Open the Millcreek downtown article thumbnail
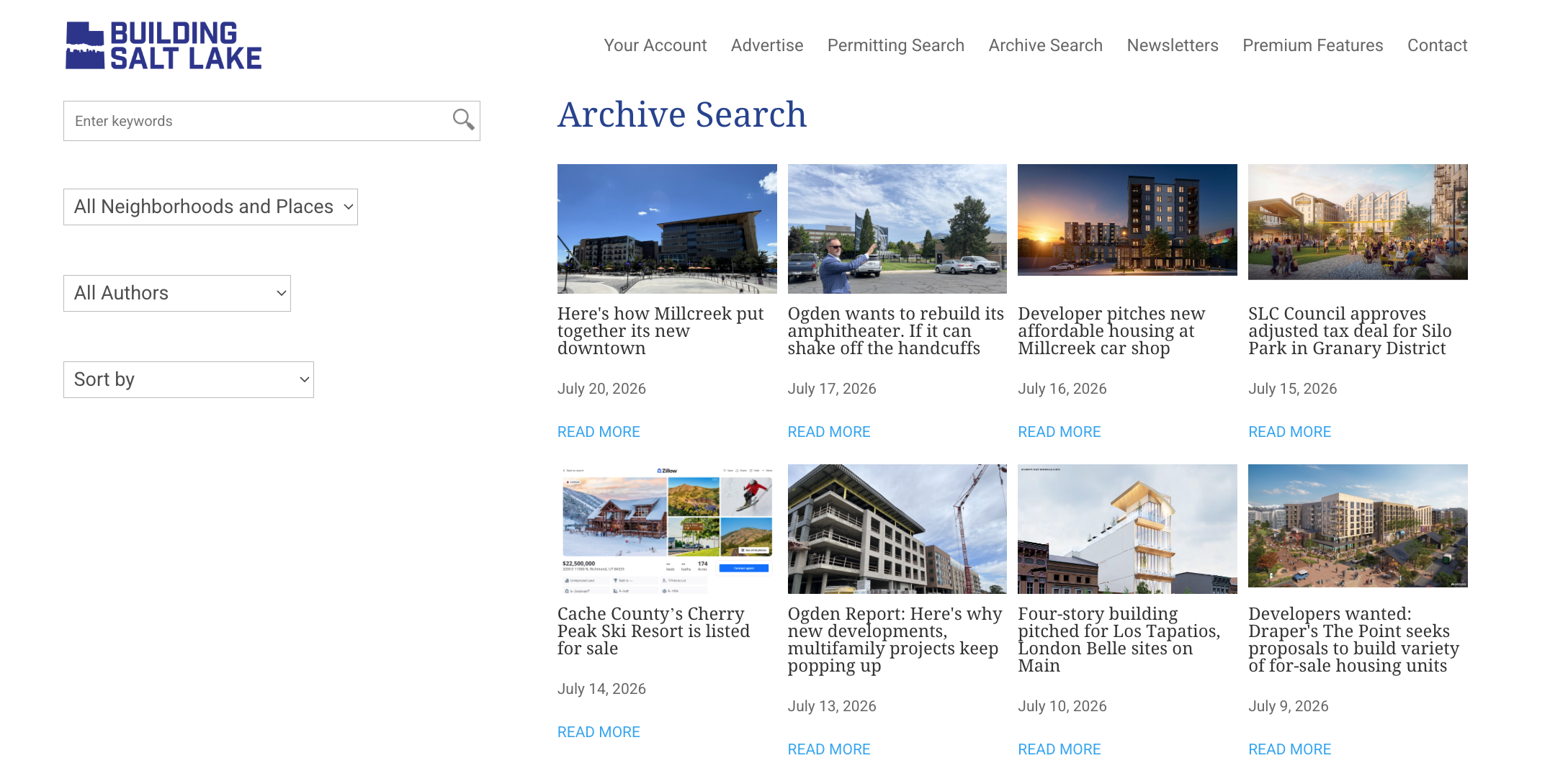This screenshot has height=776, width=1568. click(667, 229)
